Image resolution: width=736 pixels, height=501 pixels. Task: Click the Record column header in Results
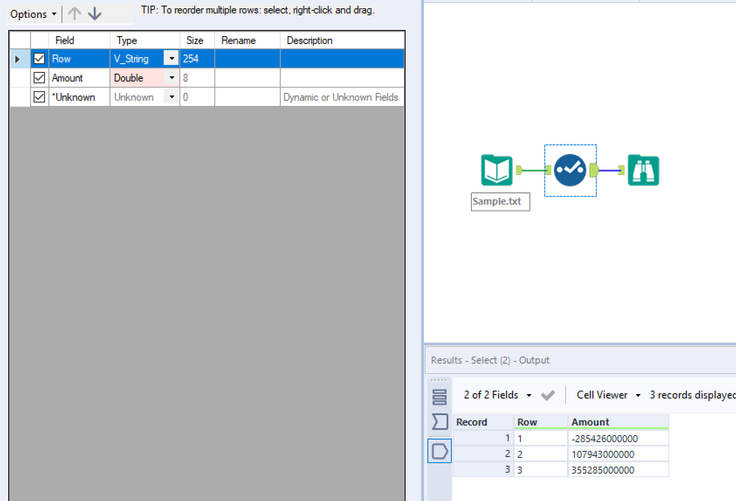[x=483, y=422]
